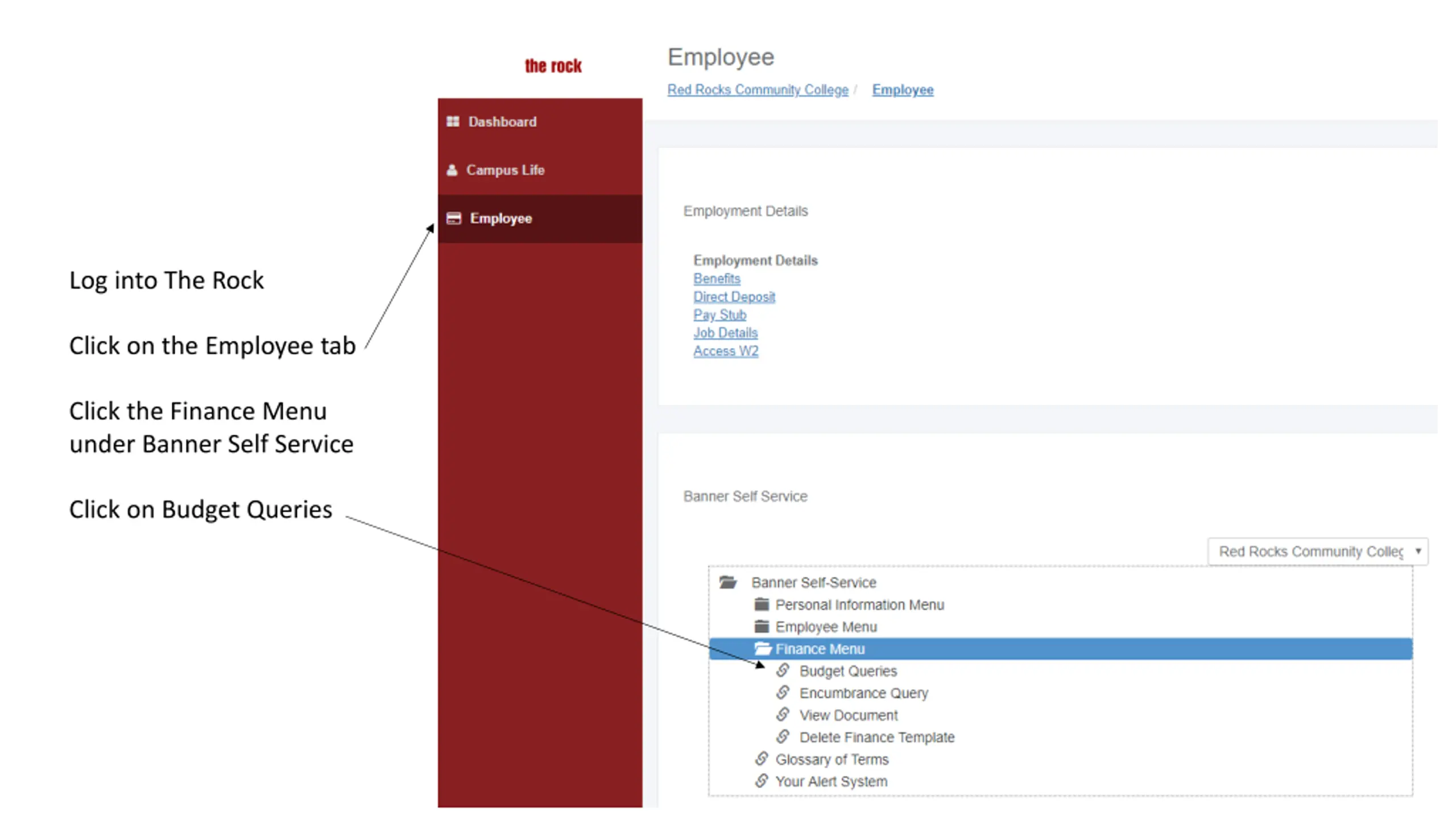
Task: Open the Delete Finance Template item
Action: [x=876, y=737]
